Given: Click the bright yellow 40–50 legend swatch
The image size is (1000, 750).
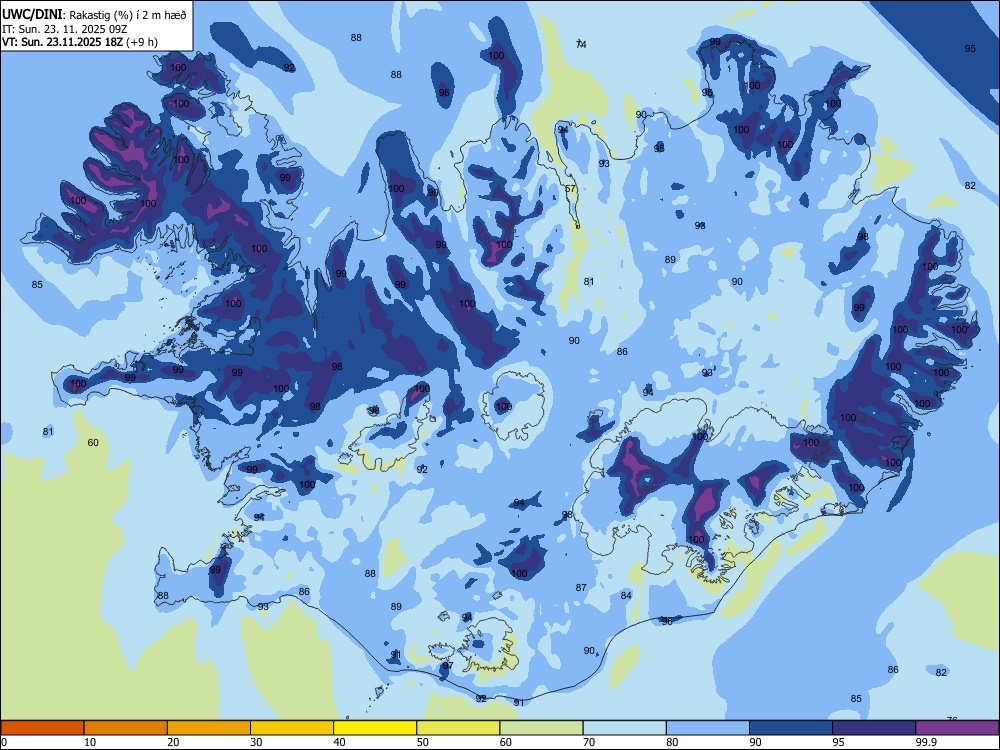Looking at the screenshot, I should pyautogui.click(x=375, y=728).
